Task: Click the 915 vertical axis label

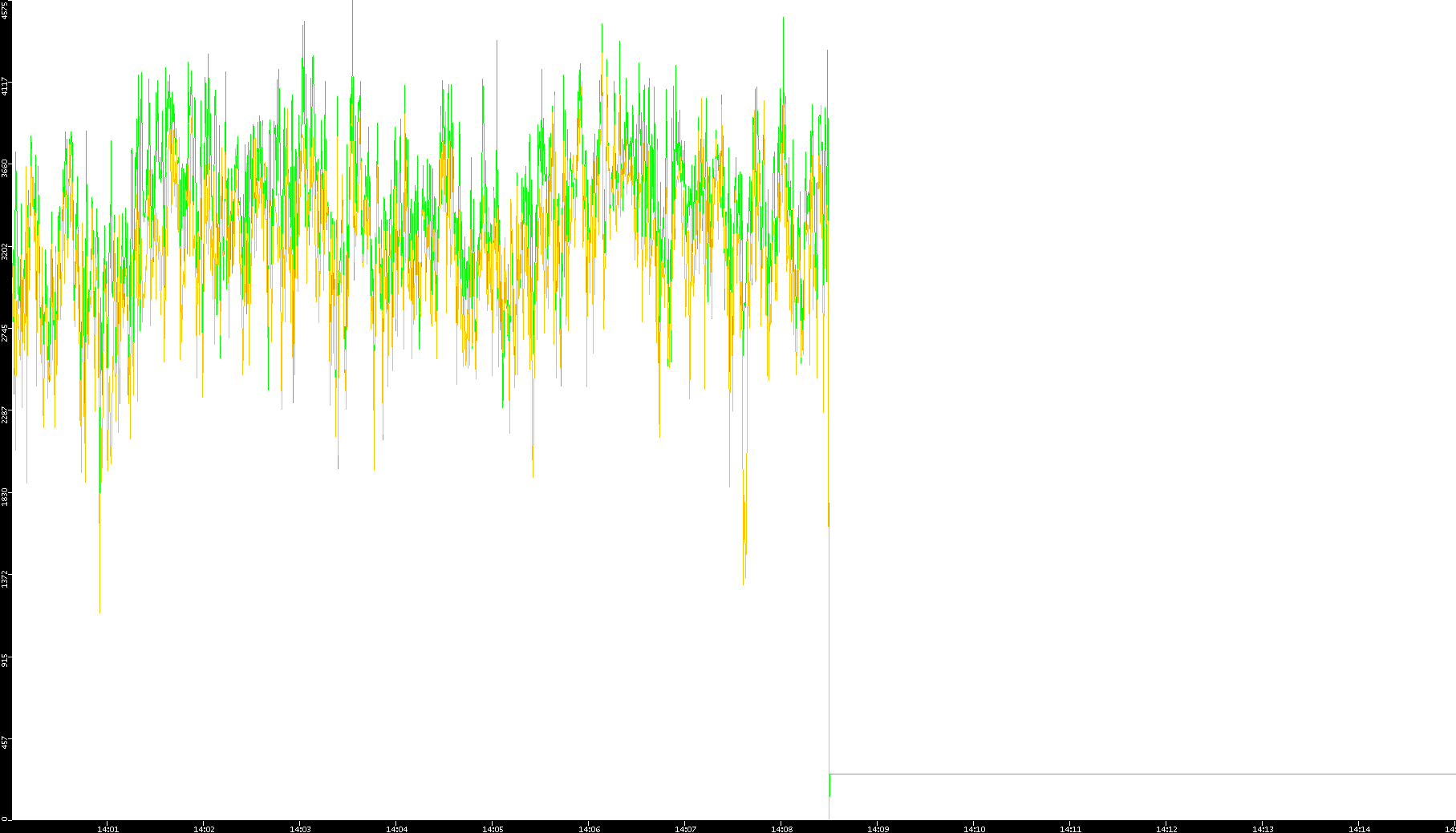Action: tap(6, 660)
